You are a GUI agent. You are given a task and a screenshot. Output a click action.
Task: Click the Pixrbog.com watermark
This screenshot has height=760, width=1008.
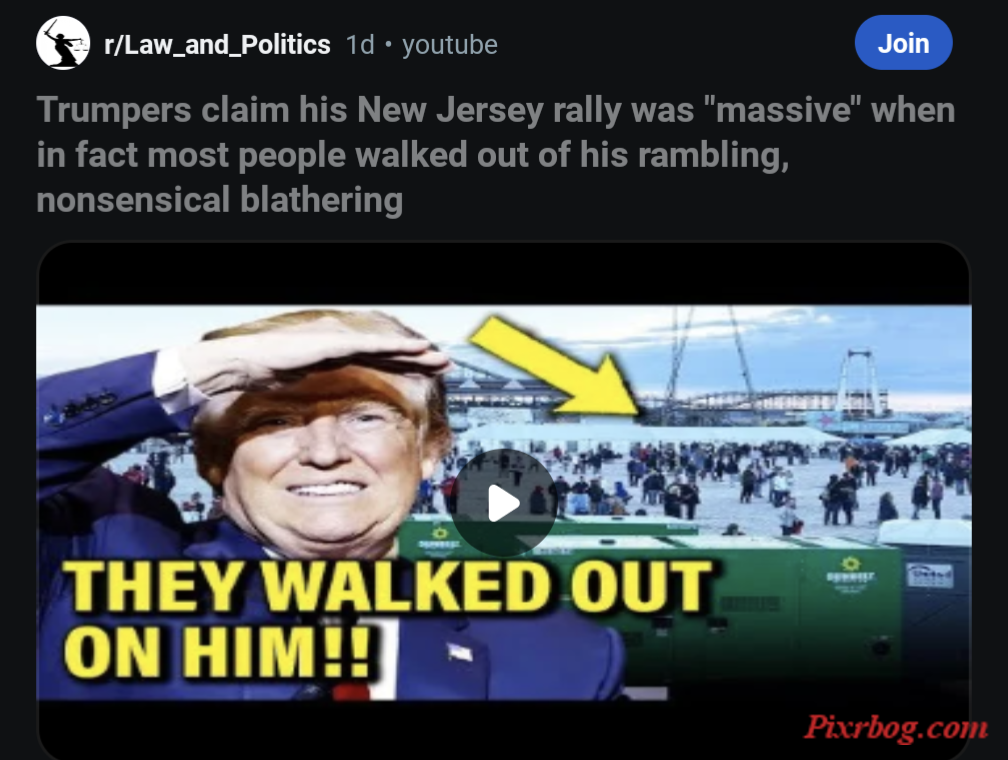coord(896,727)
